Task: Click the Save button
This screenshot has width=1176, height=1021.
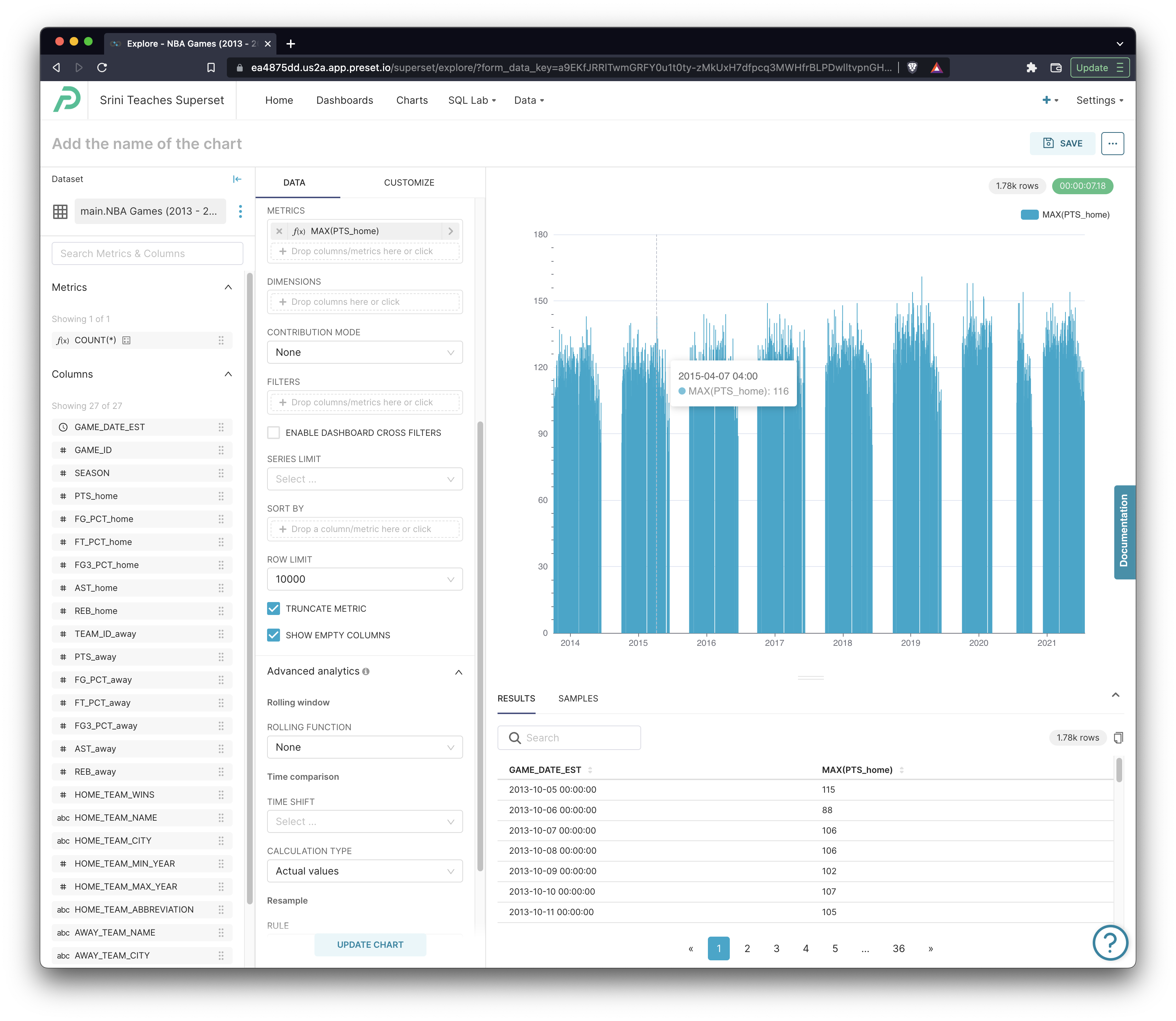Action: [1062, 144]
